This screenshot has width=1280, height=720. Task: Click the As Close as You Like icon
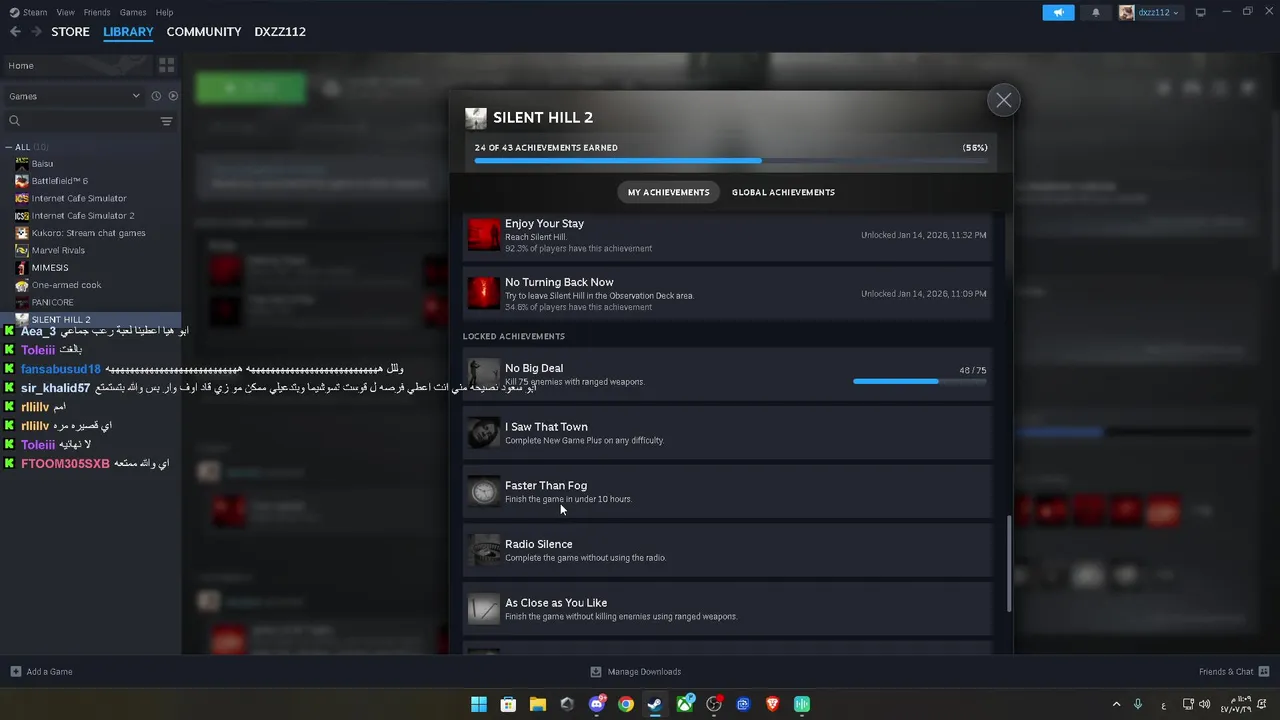484,609
